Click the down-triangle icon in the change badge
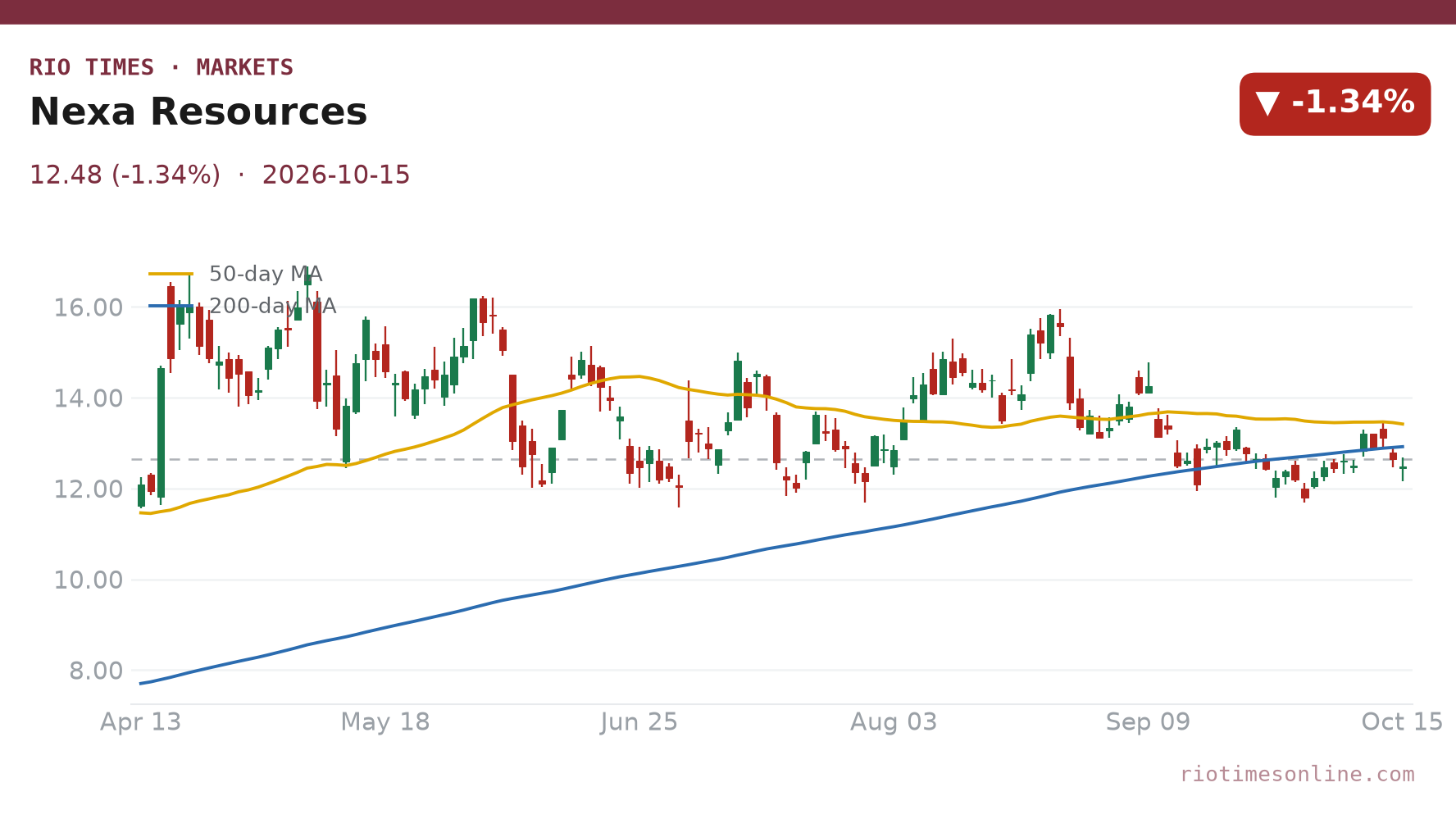 1267,103
